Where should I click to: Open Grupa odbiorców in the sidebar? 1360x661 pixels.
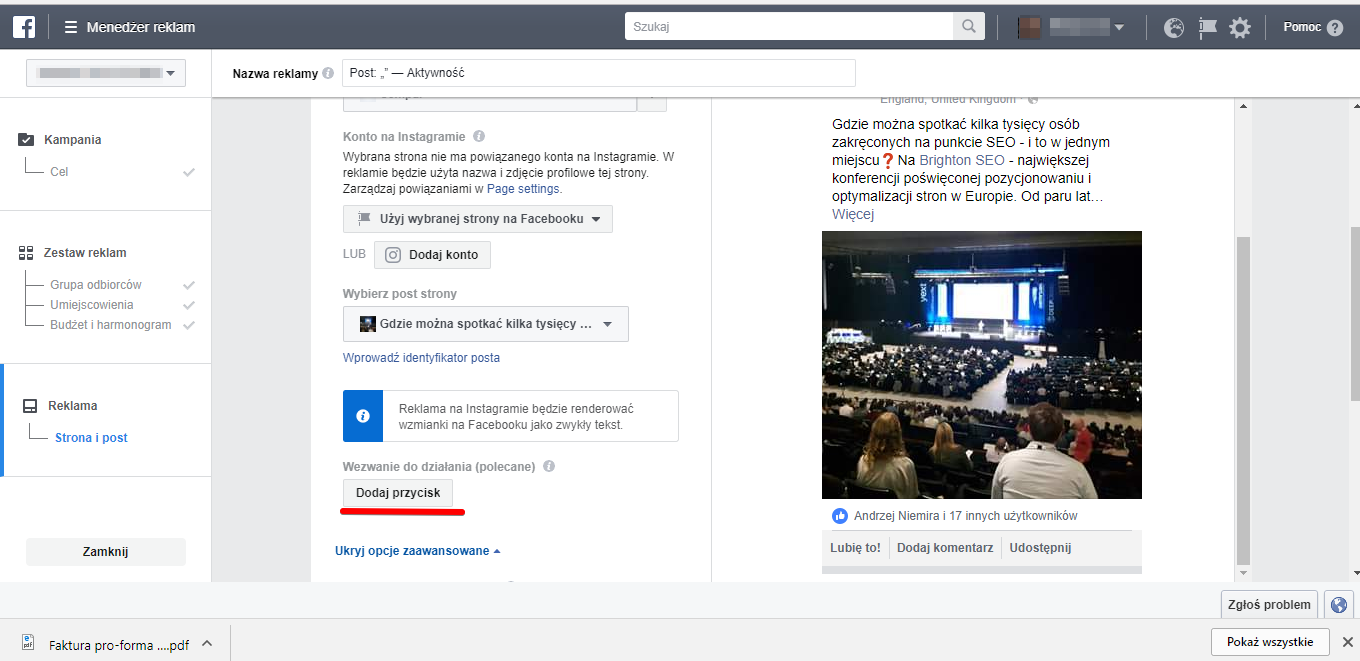click(x=96, y=285)
